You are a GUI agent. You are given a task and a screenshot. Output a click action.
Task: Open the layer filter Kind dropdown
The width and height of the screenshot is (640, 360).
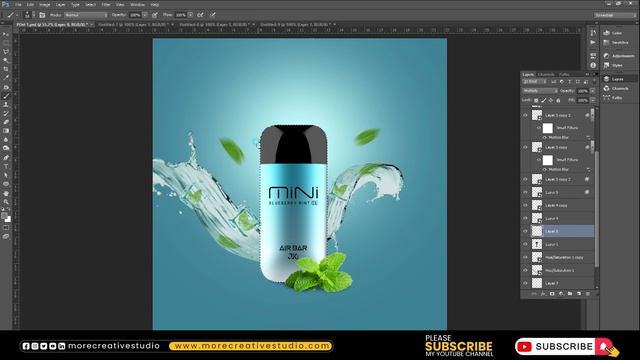coord(535,82)
